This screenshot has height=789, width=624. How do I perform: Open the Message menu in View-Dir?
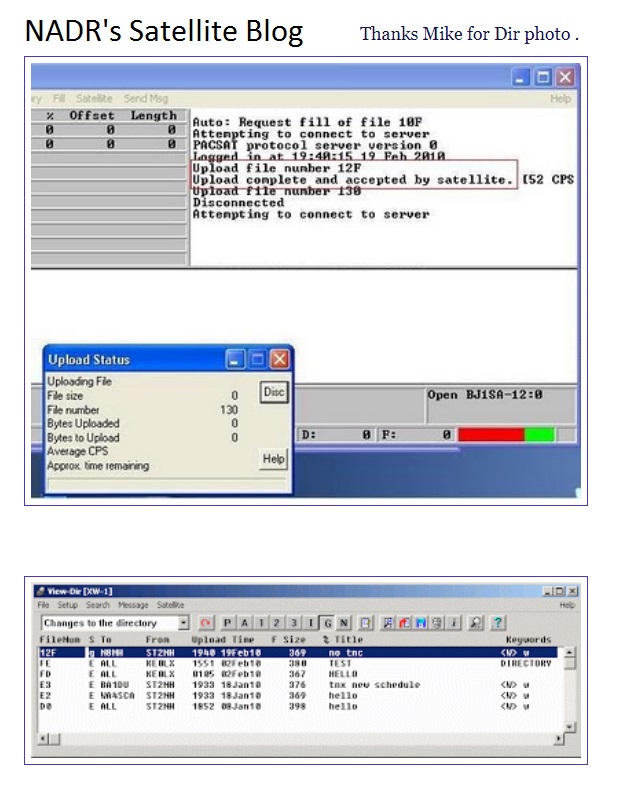point(133,605)
